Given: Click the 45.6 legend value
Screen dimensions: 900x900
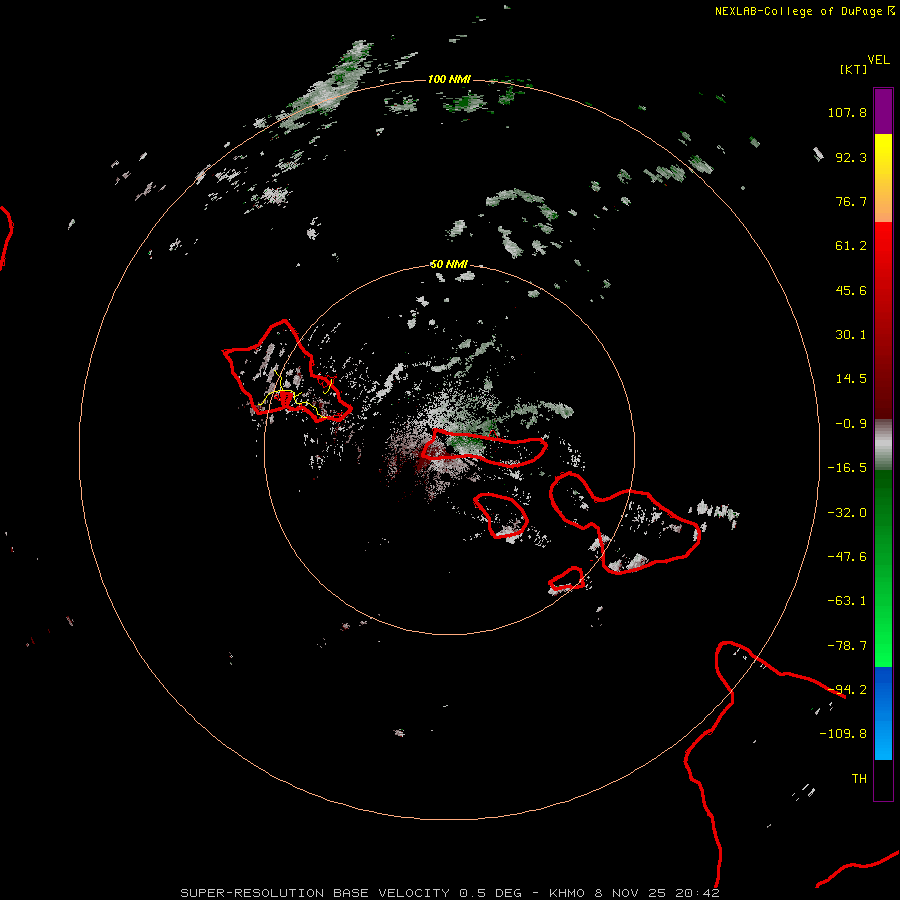Looking at the screenshot, I should pyautogui.click(x=851, y=290).
